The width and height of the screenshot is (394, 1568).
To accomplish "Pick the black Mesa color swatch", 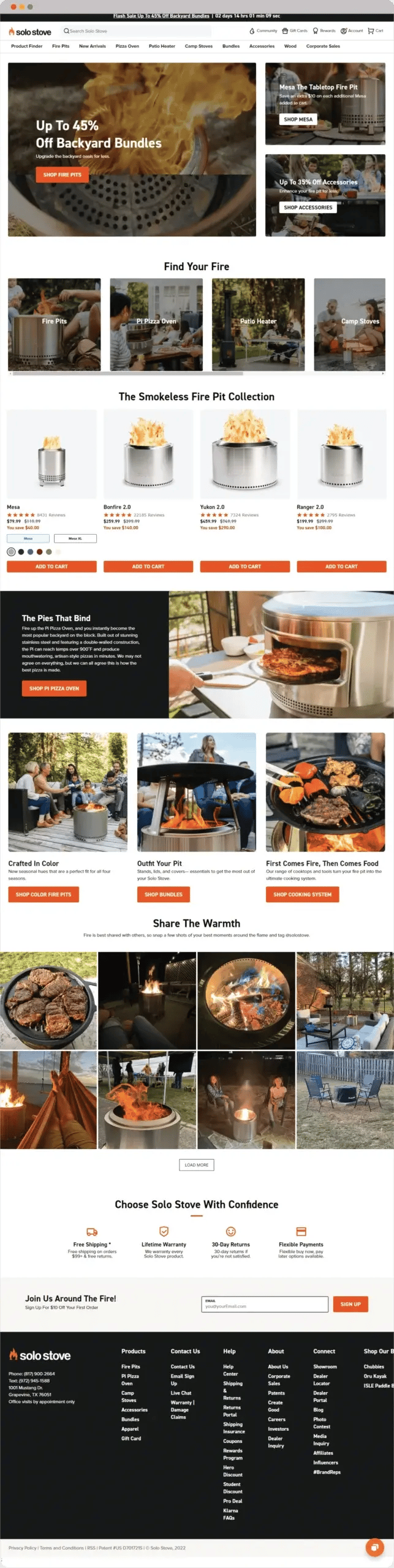I will [21, 552].
